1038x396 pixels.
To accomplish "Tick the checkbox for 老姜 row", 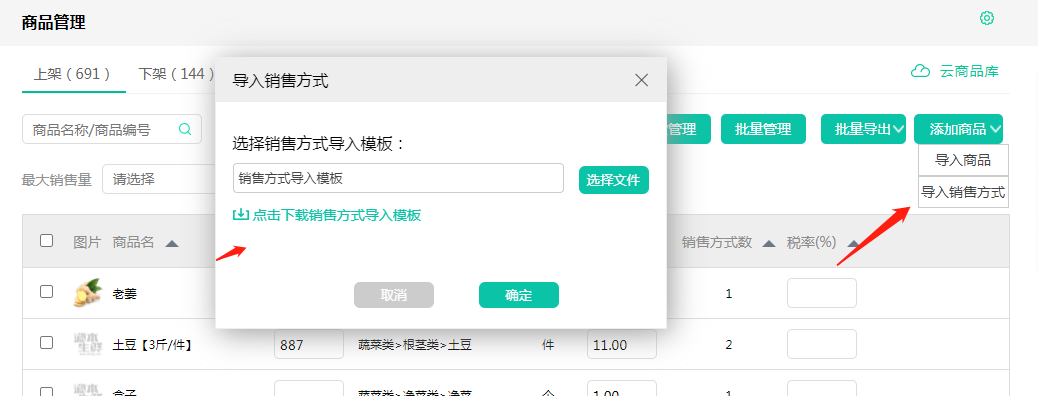I will tap(46, 291).
